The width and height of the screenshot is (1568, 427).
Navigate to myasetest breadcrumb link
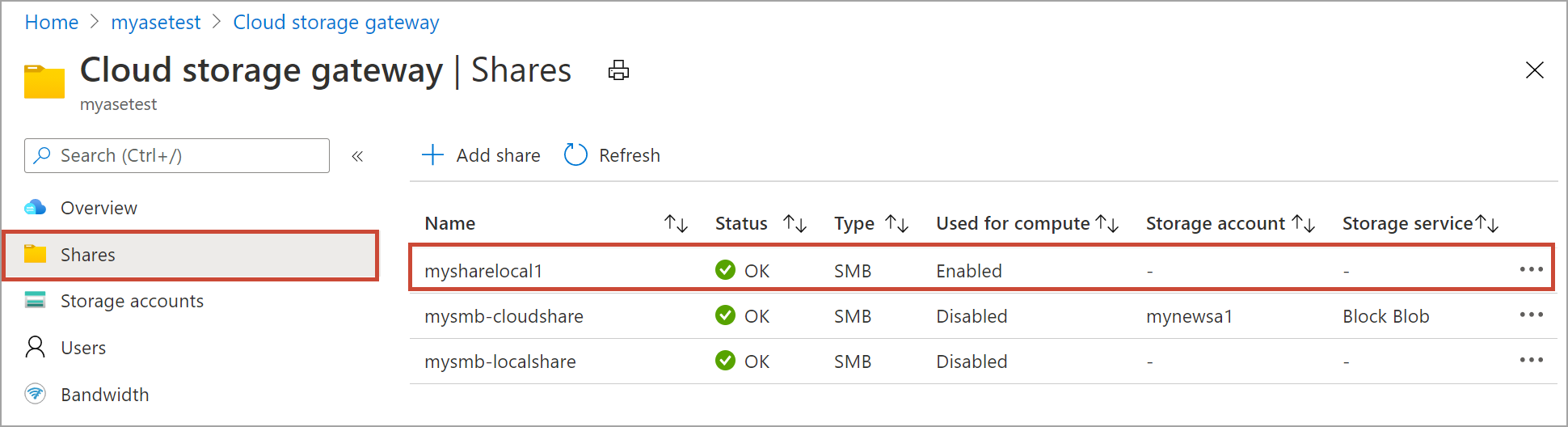(156, 23)
